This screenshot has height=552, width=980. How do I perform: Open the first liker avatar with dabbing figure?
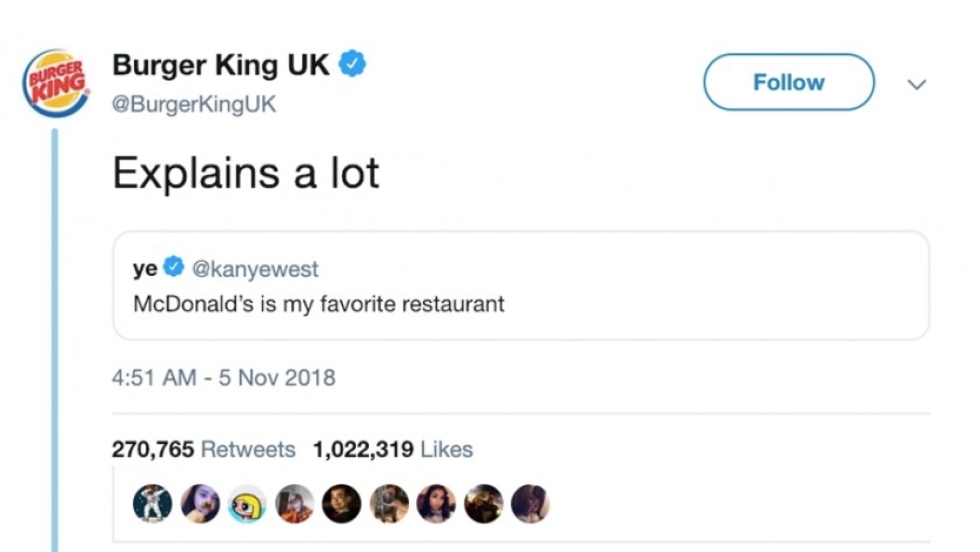pos(152,505)
